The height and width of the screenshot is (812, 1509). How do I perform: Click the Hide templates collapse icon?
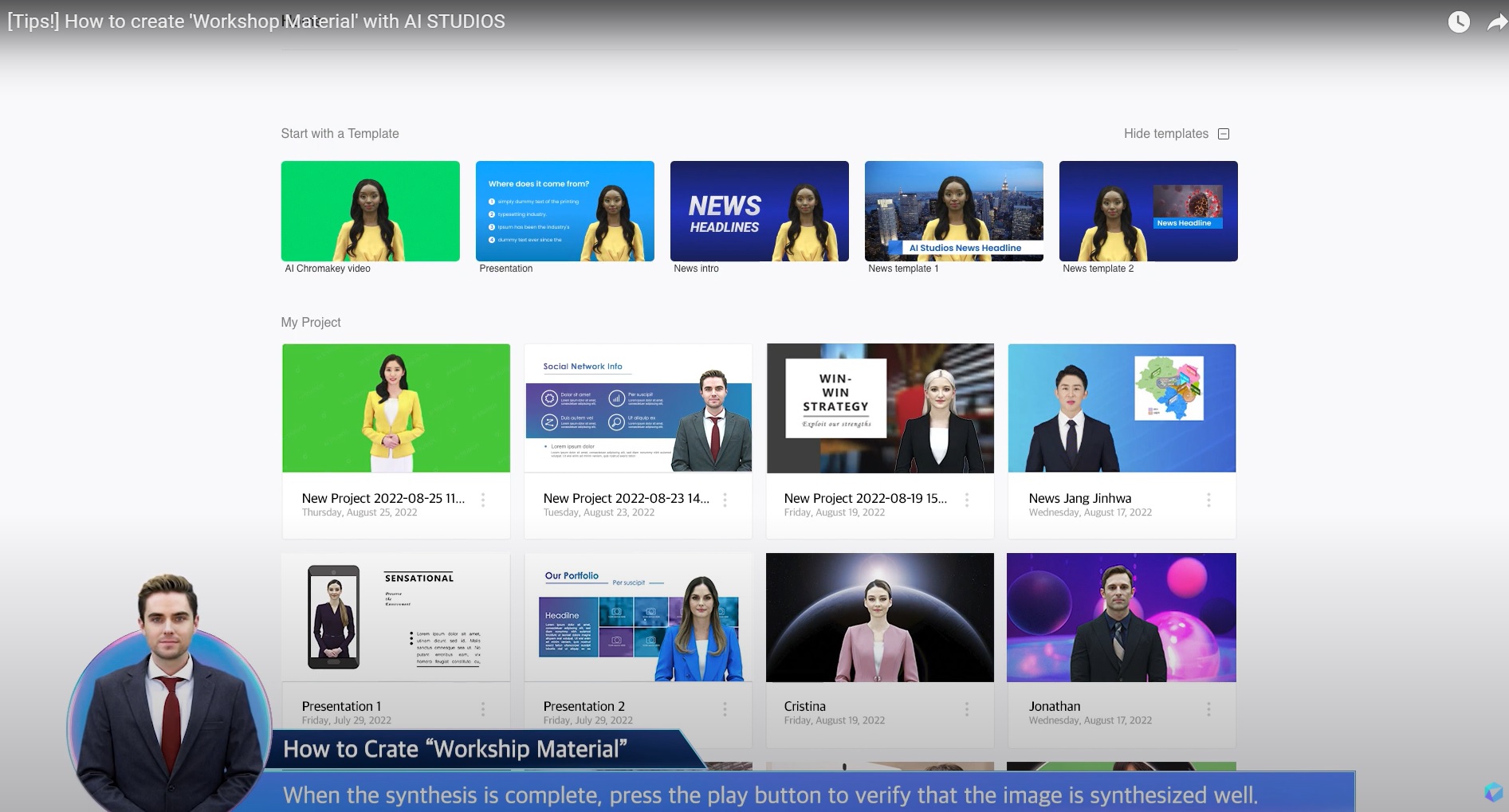[1224, 134]
